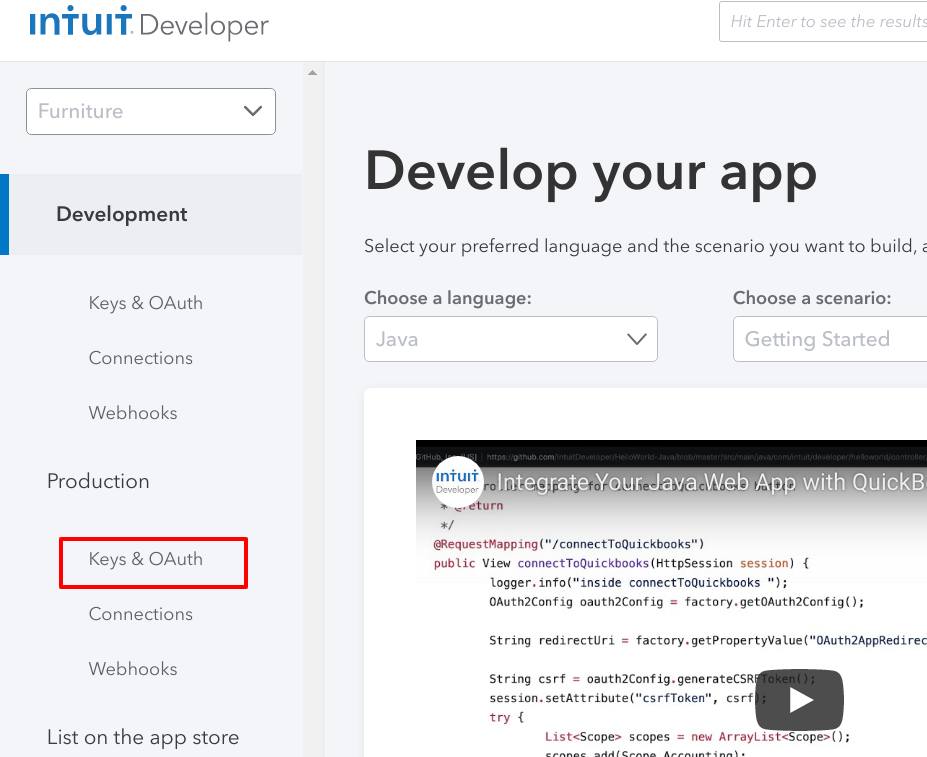
Task: Click the Intuit Developer channel avatar on video
Action: [x=457, y=481]
